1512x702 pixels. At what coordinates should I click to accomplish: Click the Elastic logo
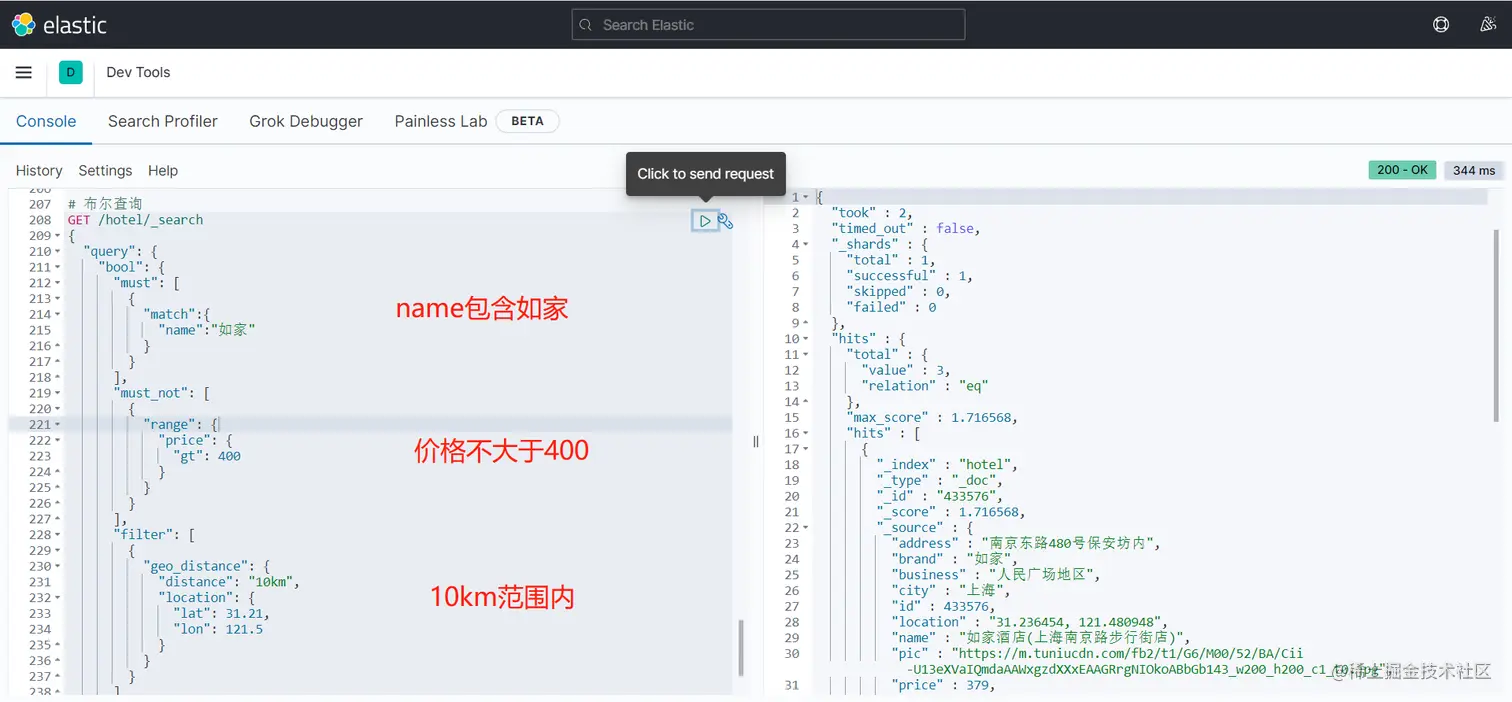click(x=59, y=25)
